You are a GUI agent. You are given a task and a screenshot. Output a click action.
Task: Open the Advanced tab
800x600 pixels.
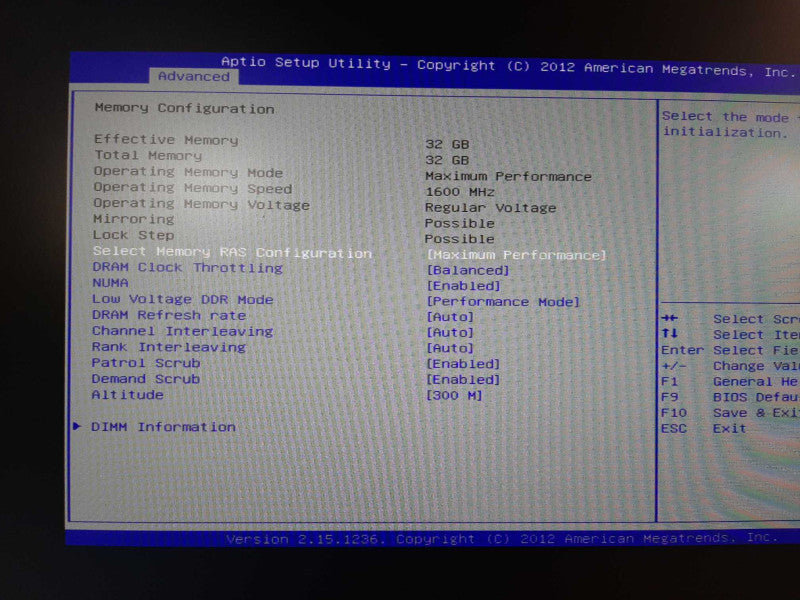coord(193,76)
